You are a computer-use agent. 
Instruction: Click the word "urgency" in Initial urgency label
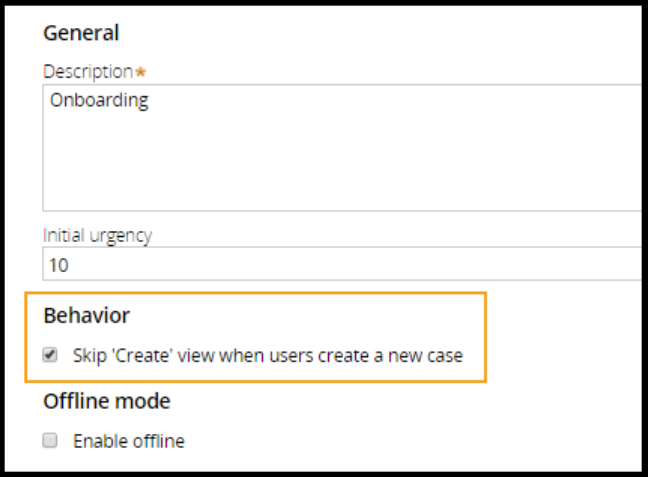click(x=122, y=236)
